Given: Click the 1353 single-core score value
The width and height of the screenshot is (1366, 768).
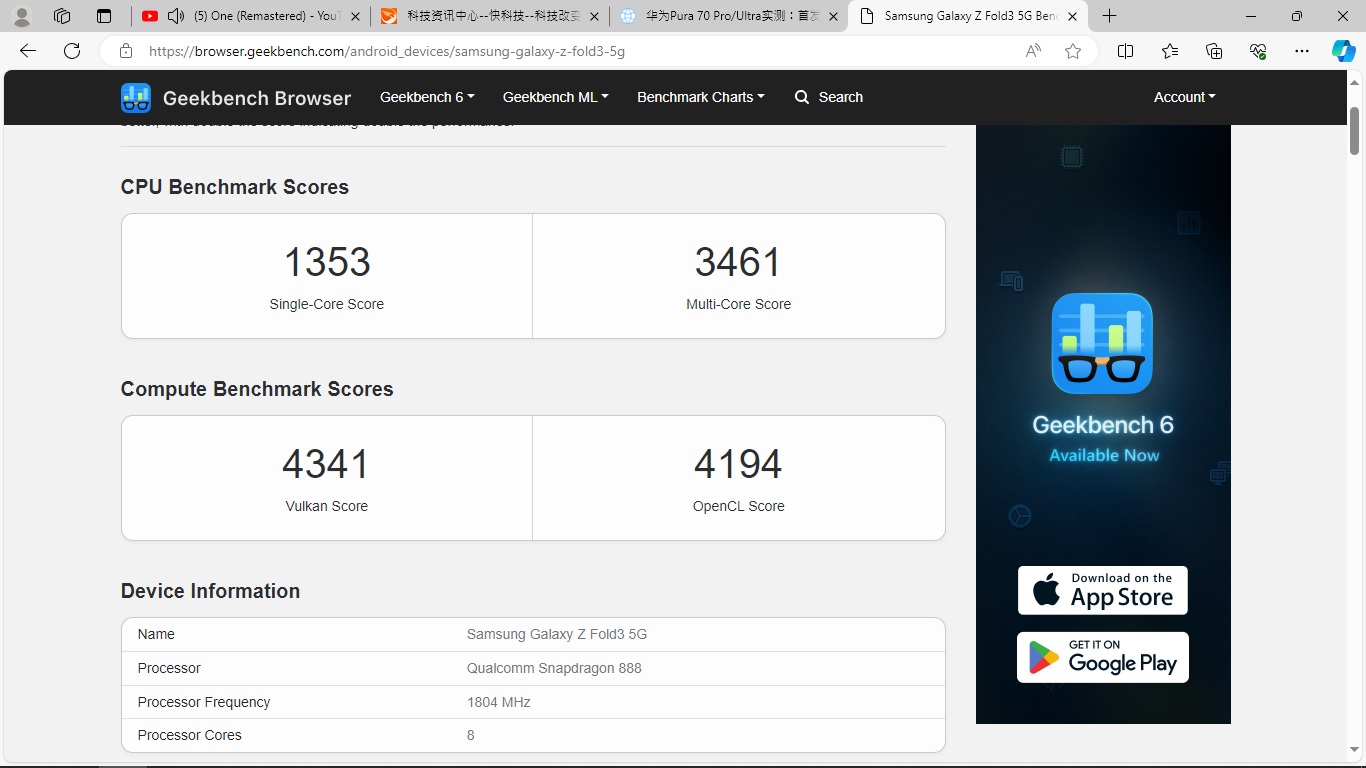Looking at the screenshot, I should click(327, 262).
